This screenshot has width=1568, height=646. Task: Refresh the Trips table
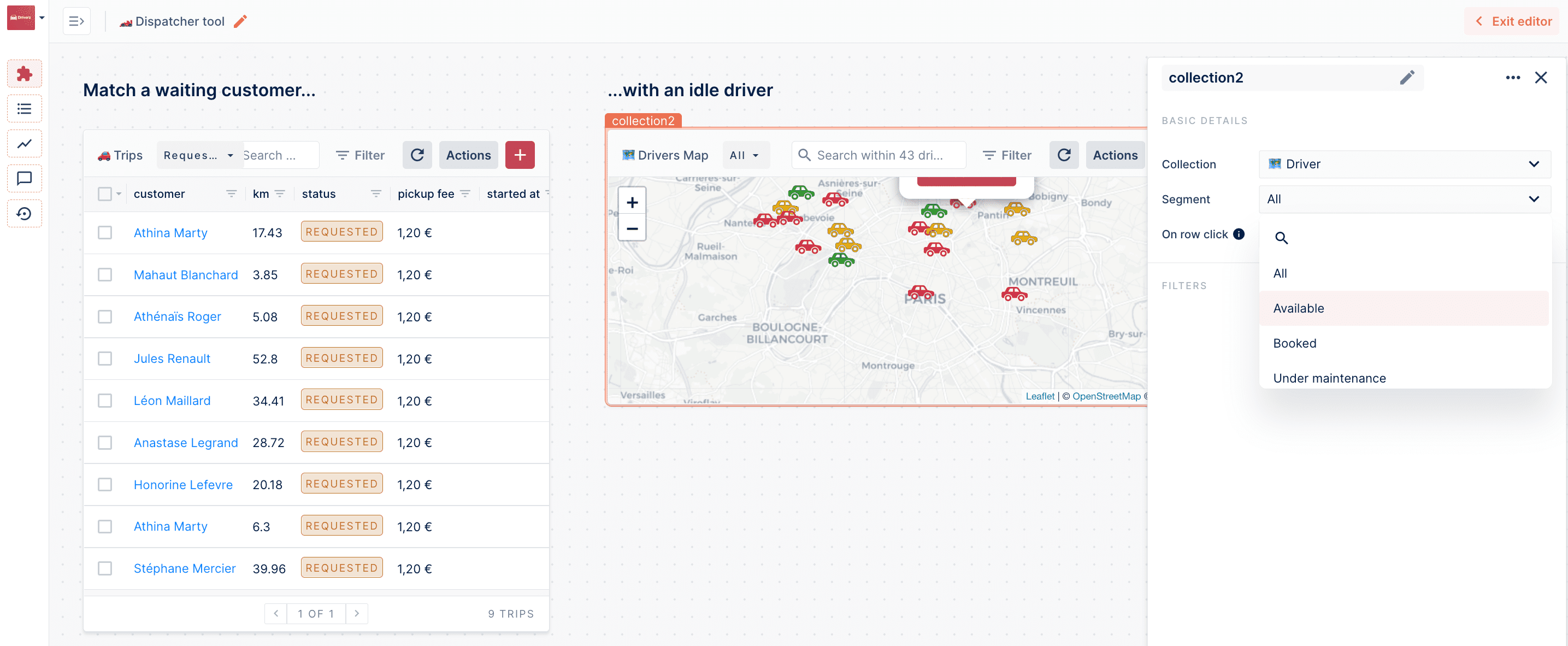point(417,155)
